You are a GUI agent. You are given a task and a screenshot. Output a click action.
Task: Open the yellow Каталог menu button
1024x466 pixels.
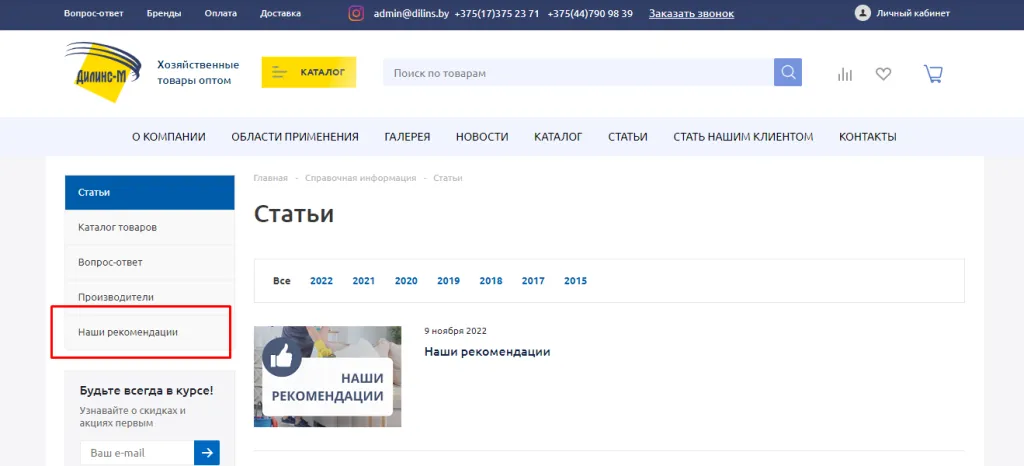tap(308, 73)
